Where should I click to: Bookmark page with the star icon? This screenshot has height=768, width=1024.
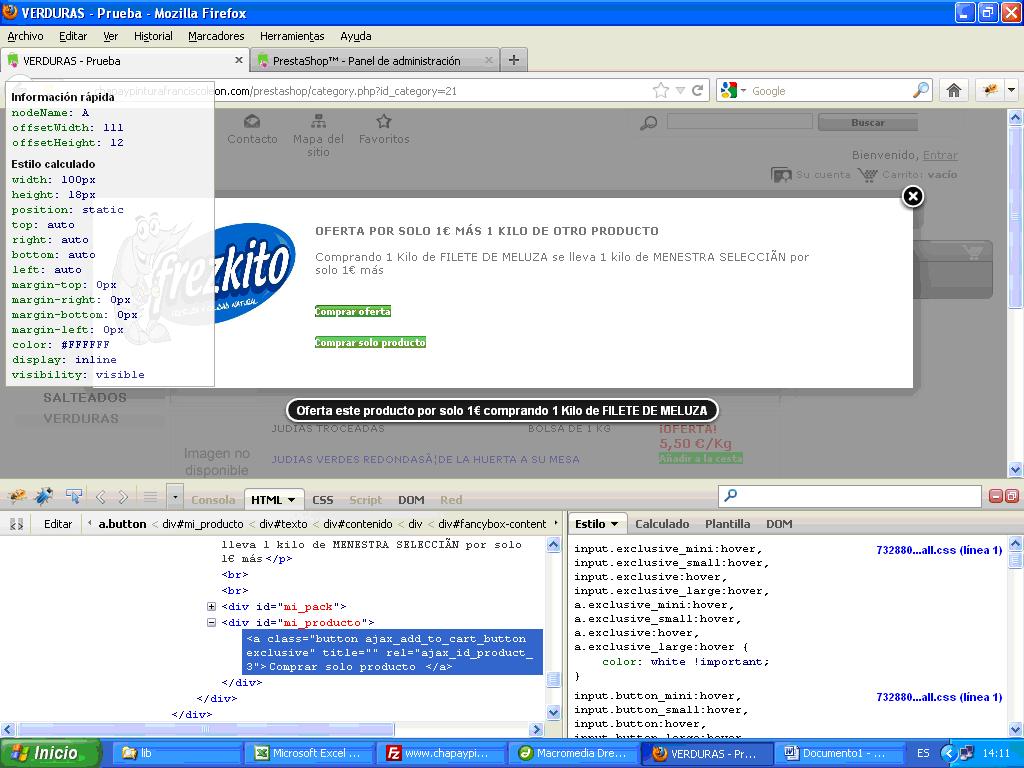tap(661, 91)
